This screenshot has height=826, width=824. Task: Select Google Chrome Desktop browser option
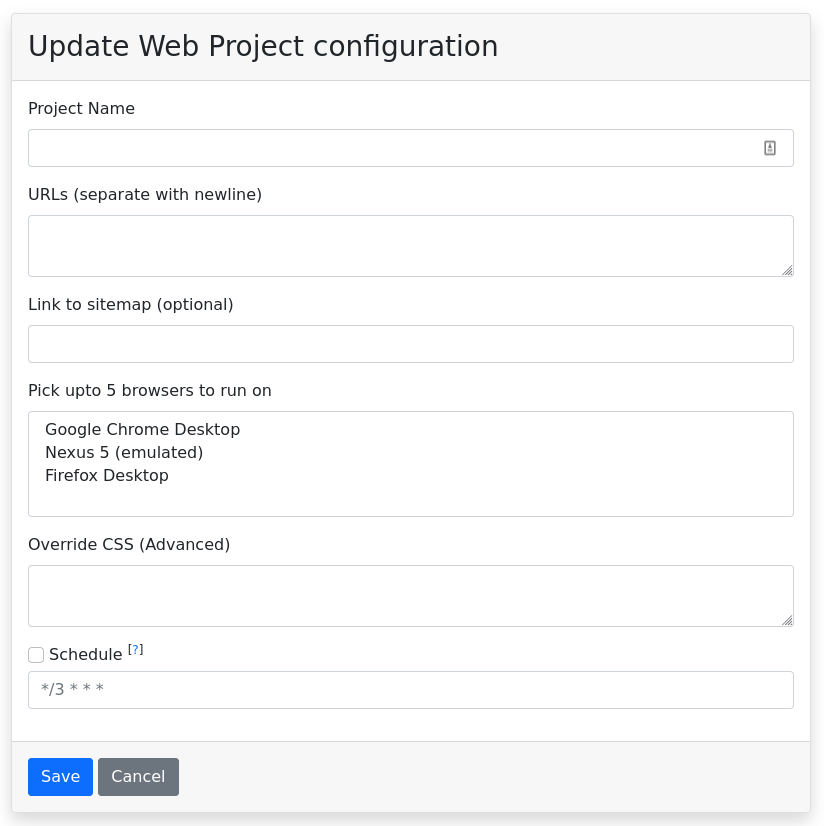tap(143, 429)
